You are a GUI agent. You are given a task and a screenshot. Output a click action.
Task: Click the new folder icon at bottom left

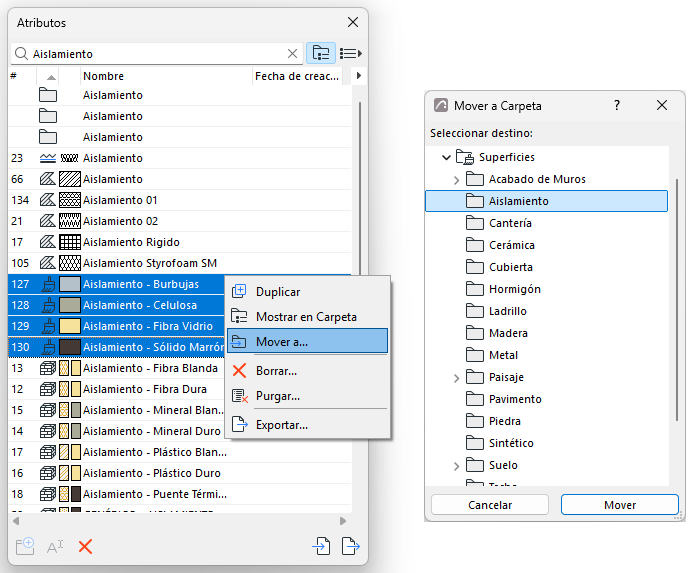tap(25, 546)
